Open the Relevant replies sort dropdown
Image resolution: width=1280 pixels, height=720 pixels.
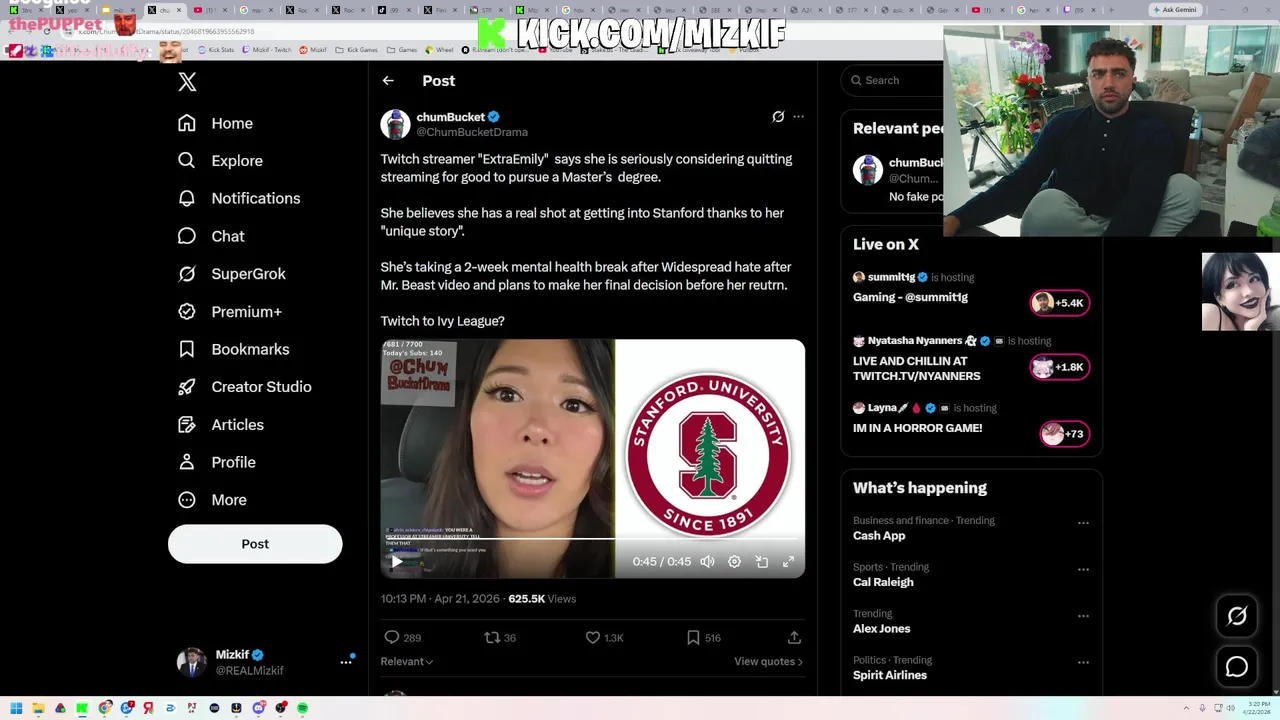pyautogui.click(x=407, y=662)
